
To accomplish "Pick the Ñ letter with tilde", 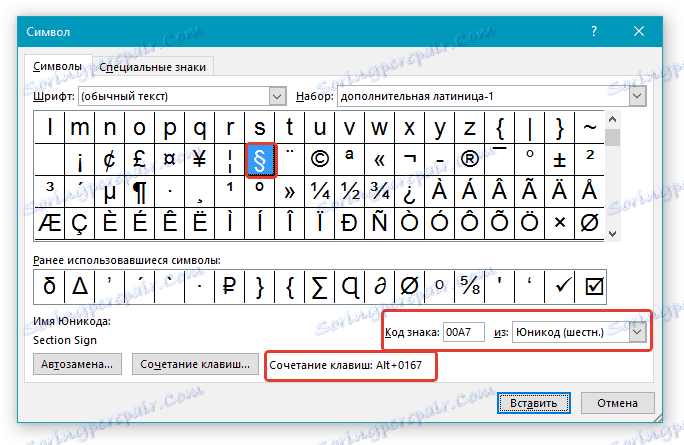I will click(380, 223).
